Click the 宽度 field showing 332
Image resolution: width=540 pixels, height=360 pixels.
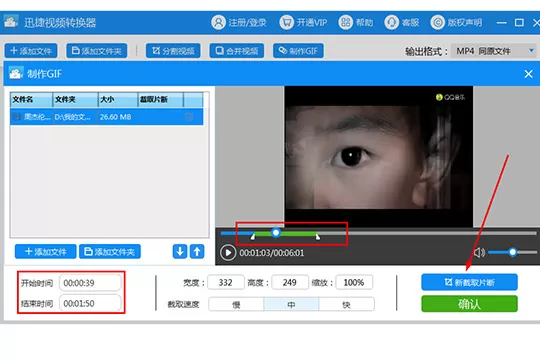(x=226, y=282)
